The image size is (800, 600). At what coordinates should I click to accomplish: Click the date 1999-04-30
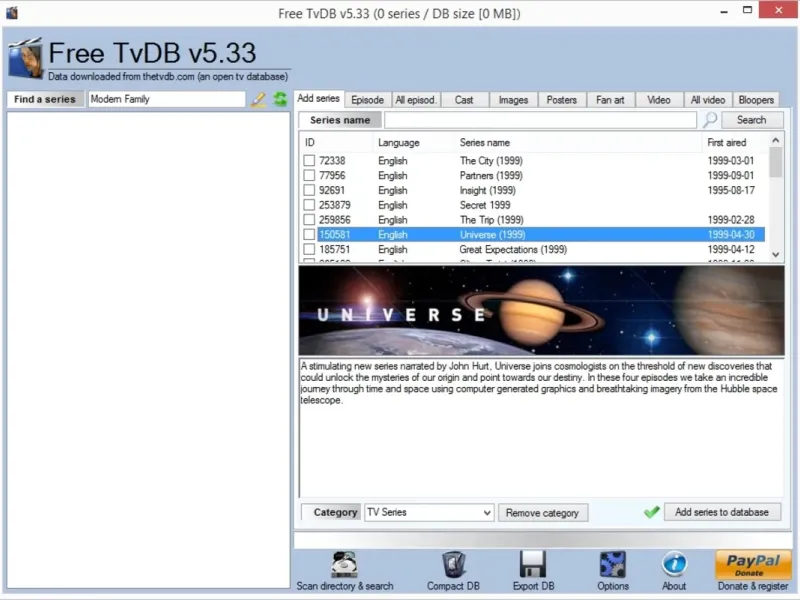coord(731,235)
